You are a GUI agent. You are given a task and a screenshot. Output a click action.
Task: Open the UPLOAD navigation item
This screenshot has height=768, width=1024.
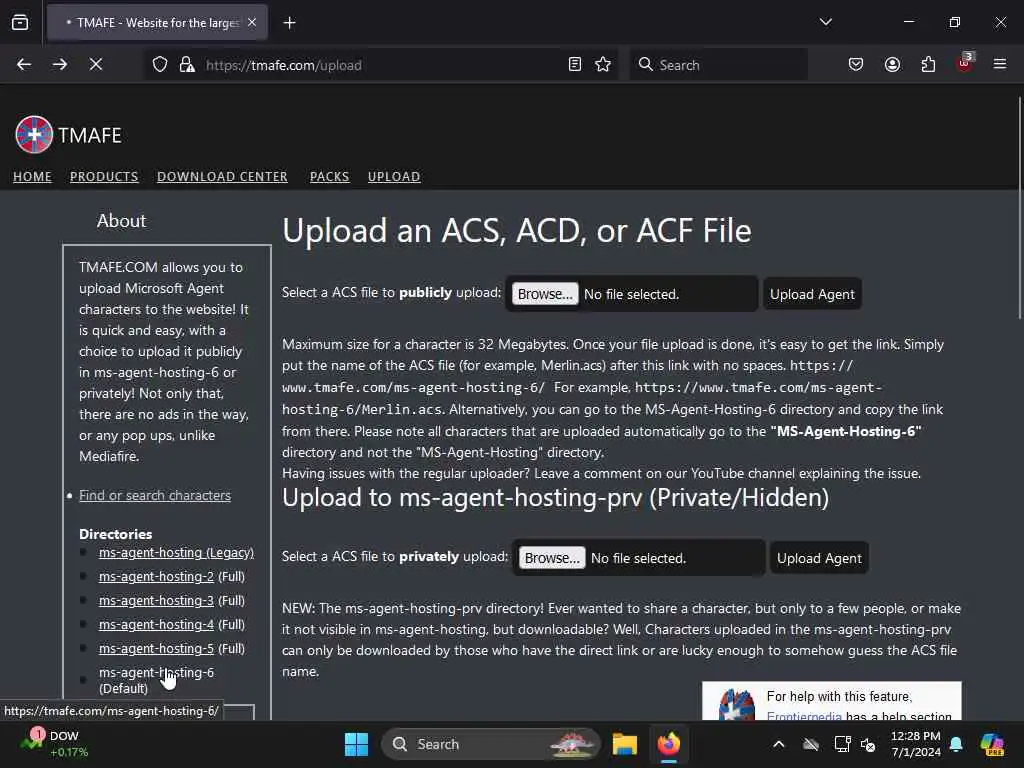point(394,177)
